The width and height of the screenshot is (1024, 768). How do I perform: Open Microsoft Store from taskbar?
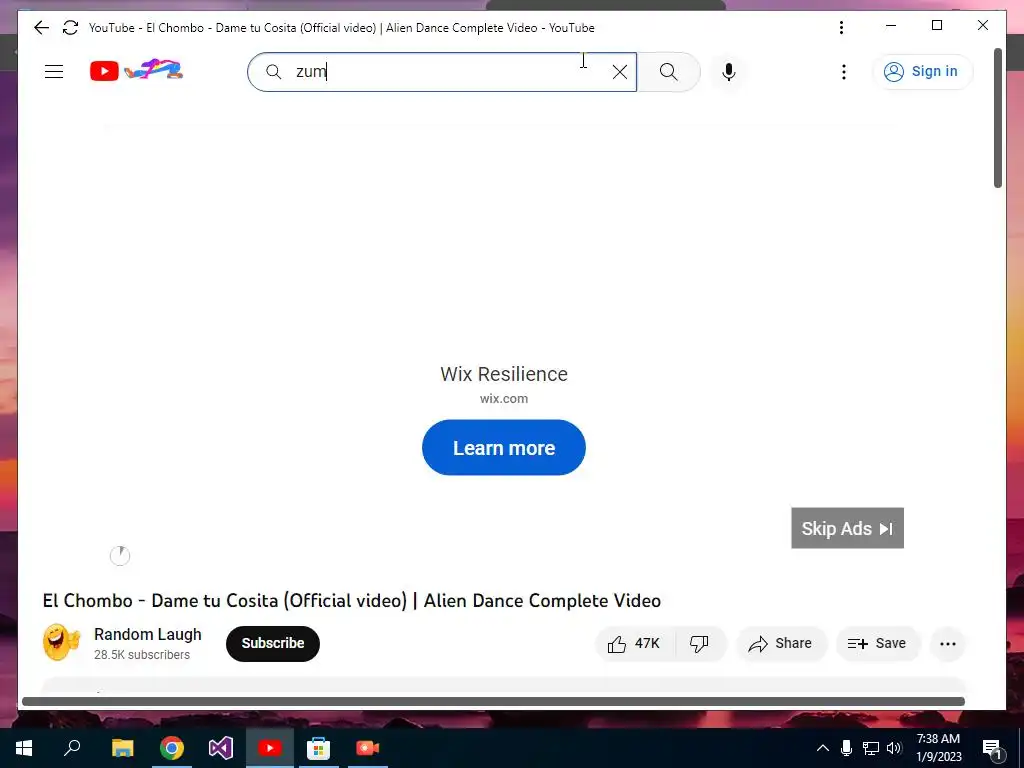(319, 748)
